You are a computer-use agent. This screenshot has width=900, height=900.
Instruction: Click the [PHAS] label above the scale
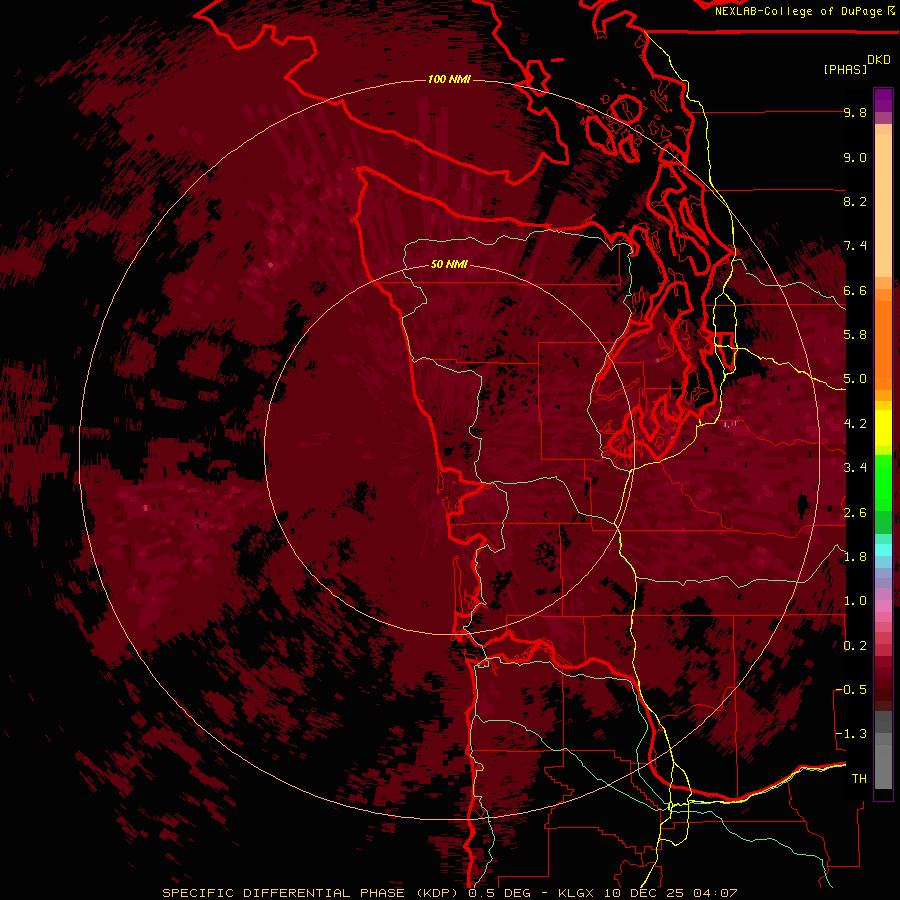tap(845, 69)
